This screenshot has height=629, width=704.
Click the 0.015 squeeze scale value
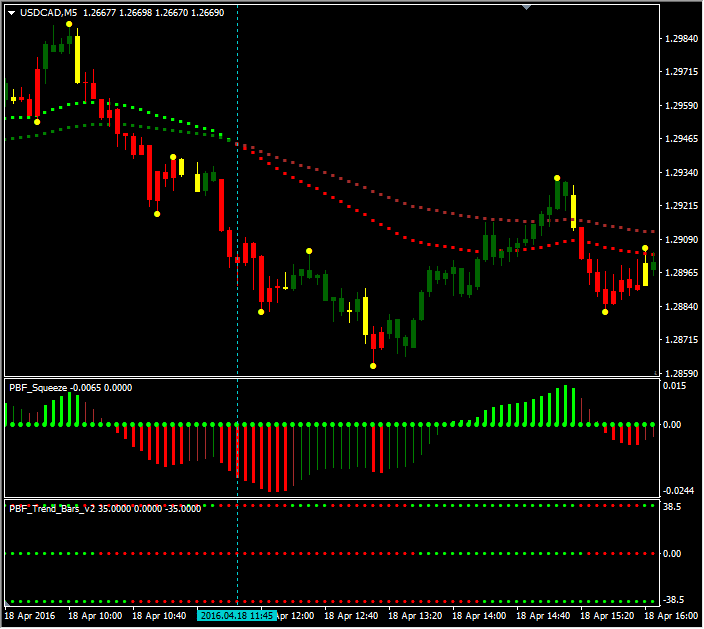pyautogui.click(x=674, y=386)
